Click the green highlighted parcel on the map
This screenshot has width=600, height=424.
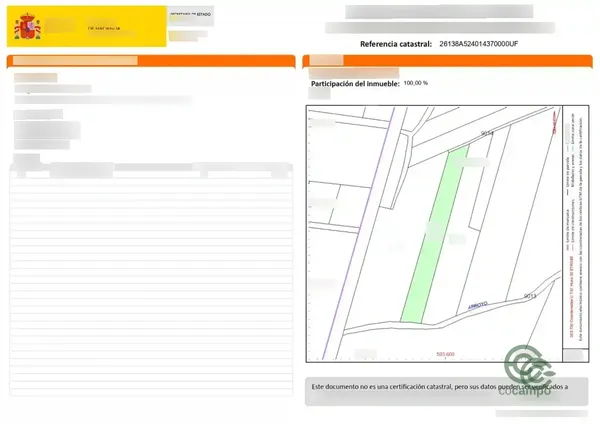434,234
